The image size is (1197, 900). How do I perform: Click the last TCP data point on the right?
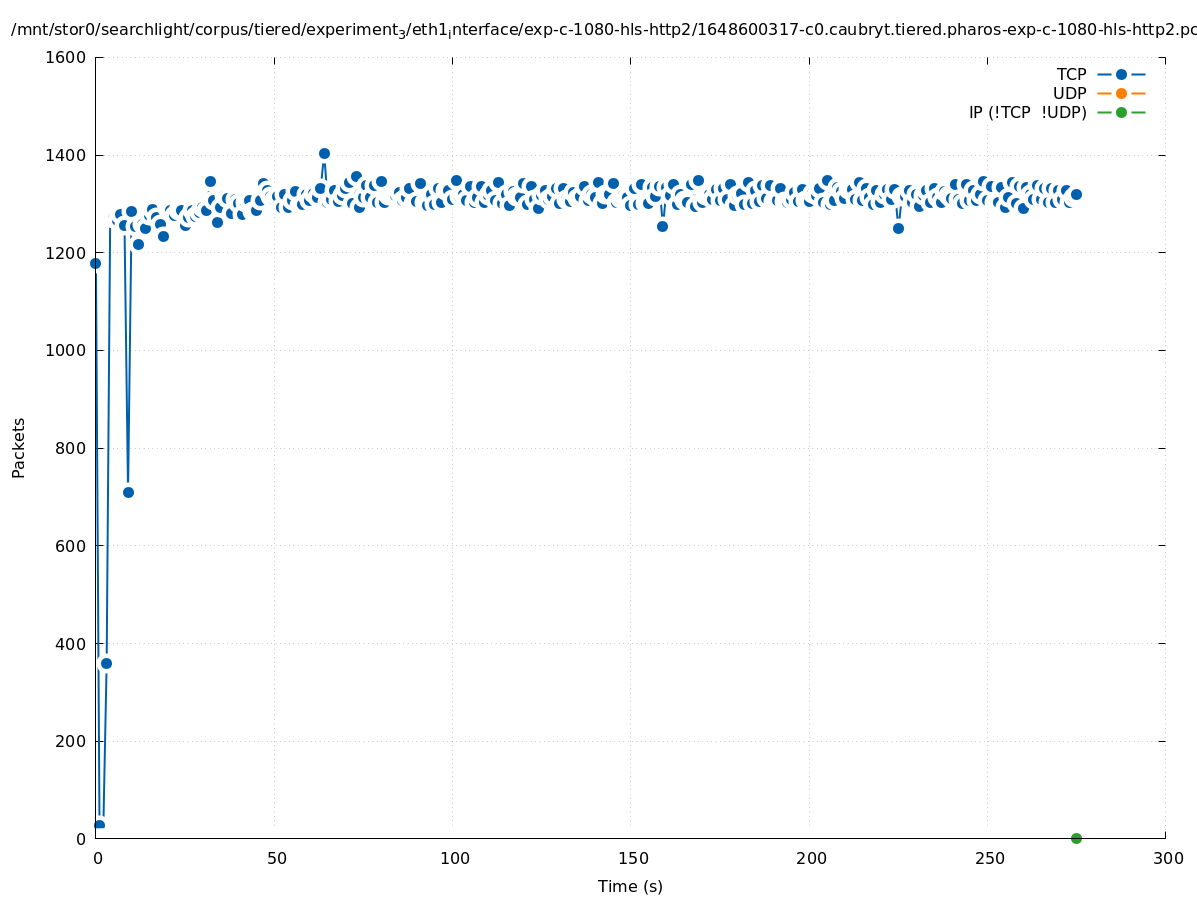point(1076,194)
